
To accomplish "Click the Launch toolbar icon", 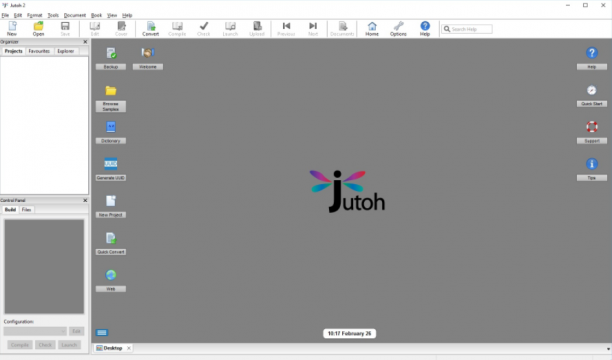I will (230, 29).
